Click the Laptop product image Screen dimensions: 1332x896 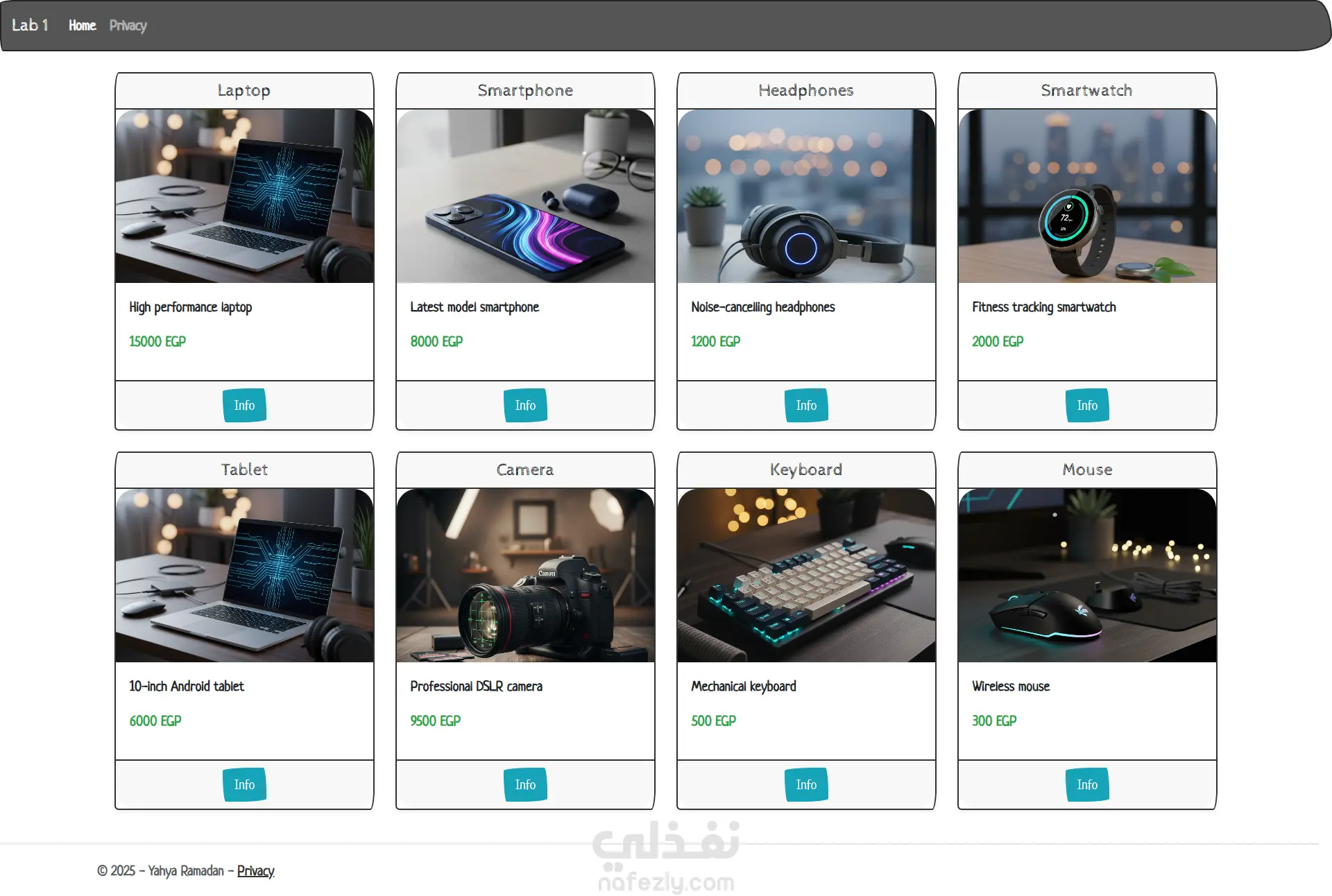click(x=244, y=196)
